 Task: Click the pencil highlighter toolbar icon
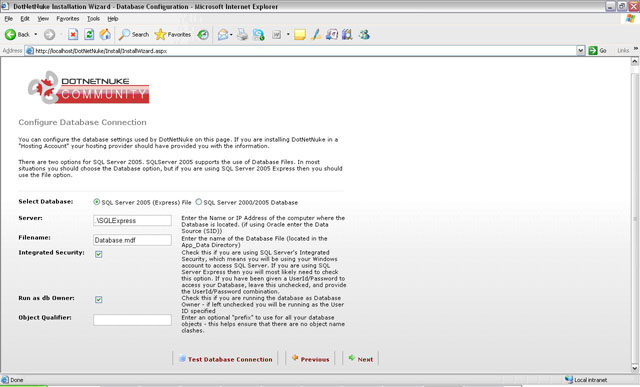pos(316,35)
